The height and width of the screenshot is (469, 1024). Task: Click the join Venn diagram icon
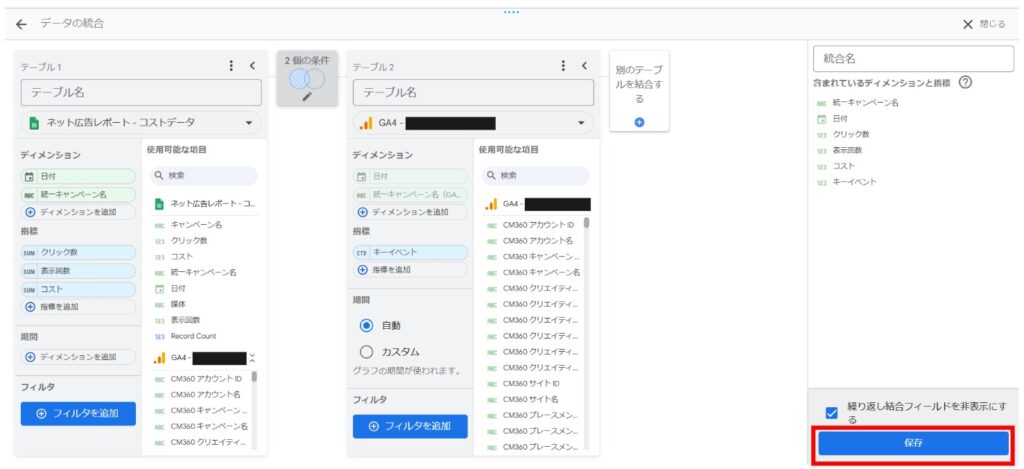(x=307, y=78)
